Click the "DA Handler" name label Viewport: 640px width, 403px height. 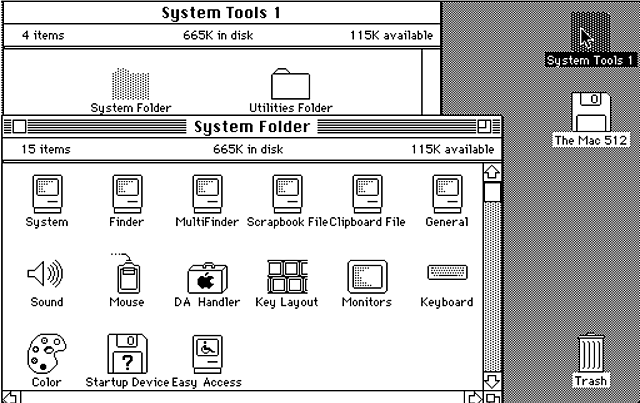point(207,302)
